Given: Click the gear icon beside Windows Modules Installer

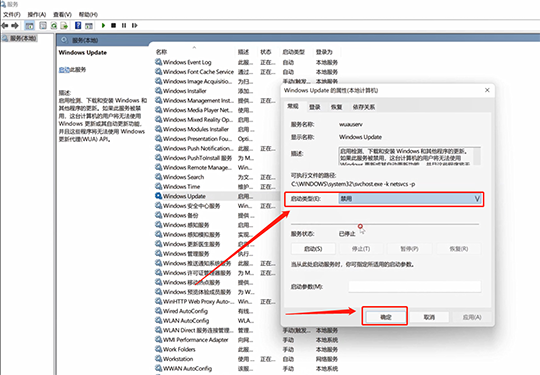Looking at the screenshot, I should (x=158, y=129).
